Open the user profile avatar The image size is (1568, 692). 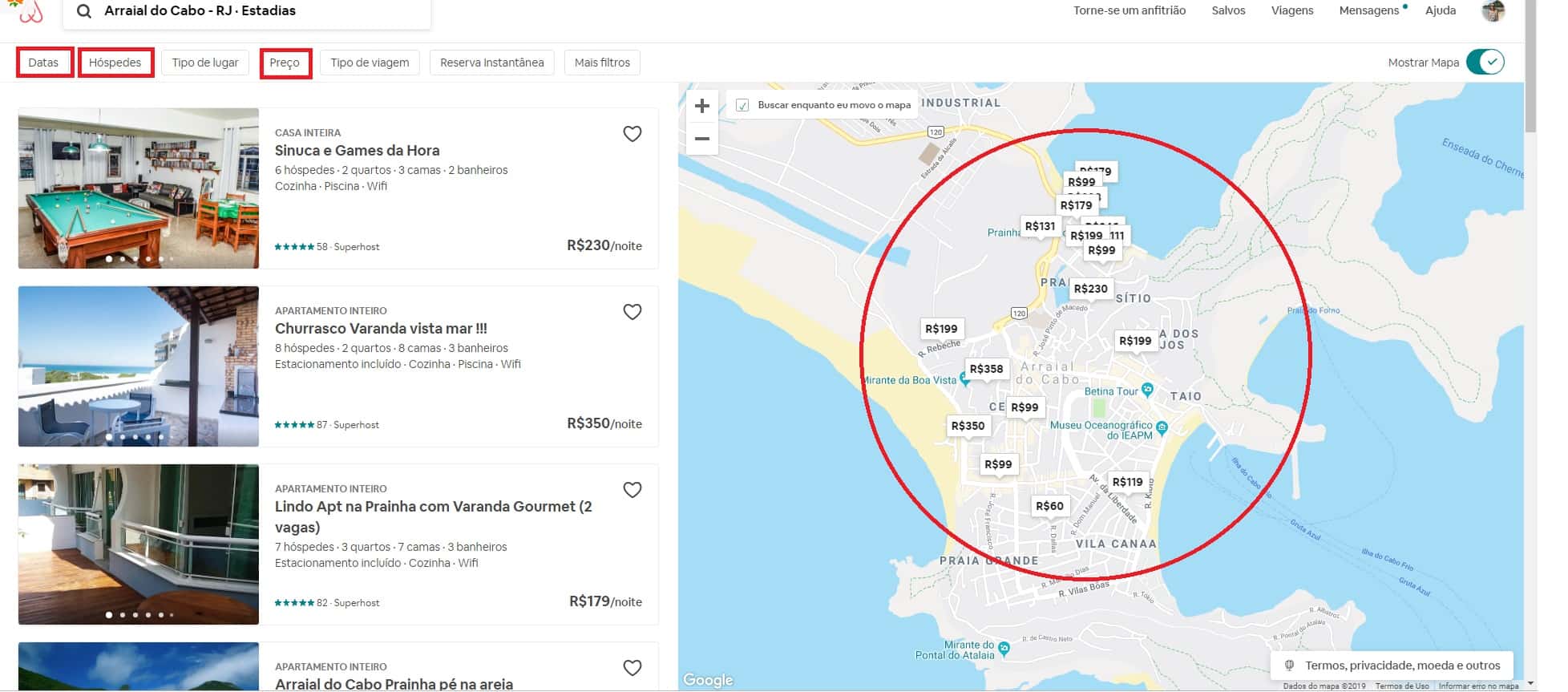coord(1493,11)
